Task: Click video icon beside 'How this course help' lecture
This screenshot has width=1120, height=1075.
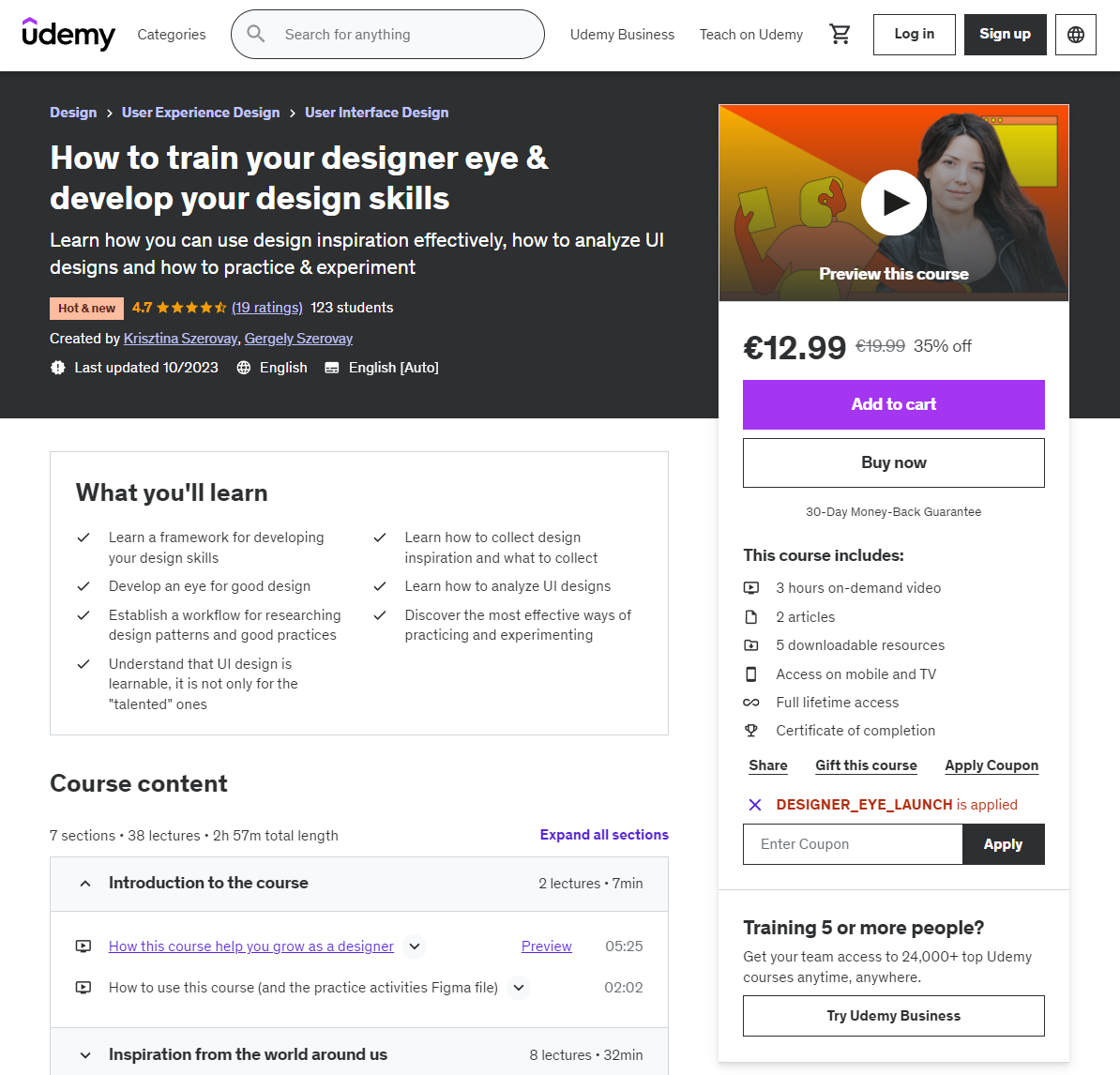Action: tap(83, 946)
